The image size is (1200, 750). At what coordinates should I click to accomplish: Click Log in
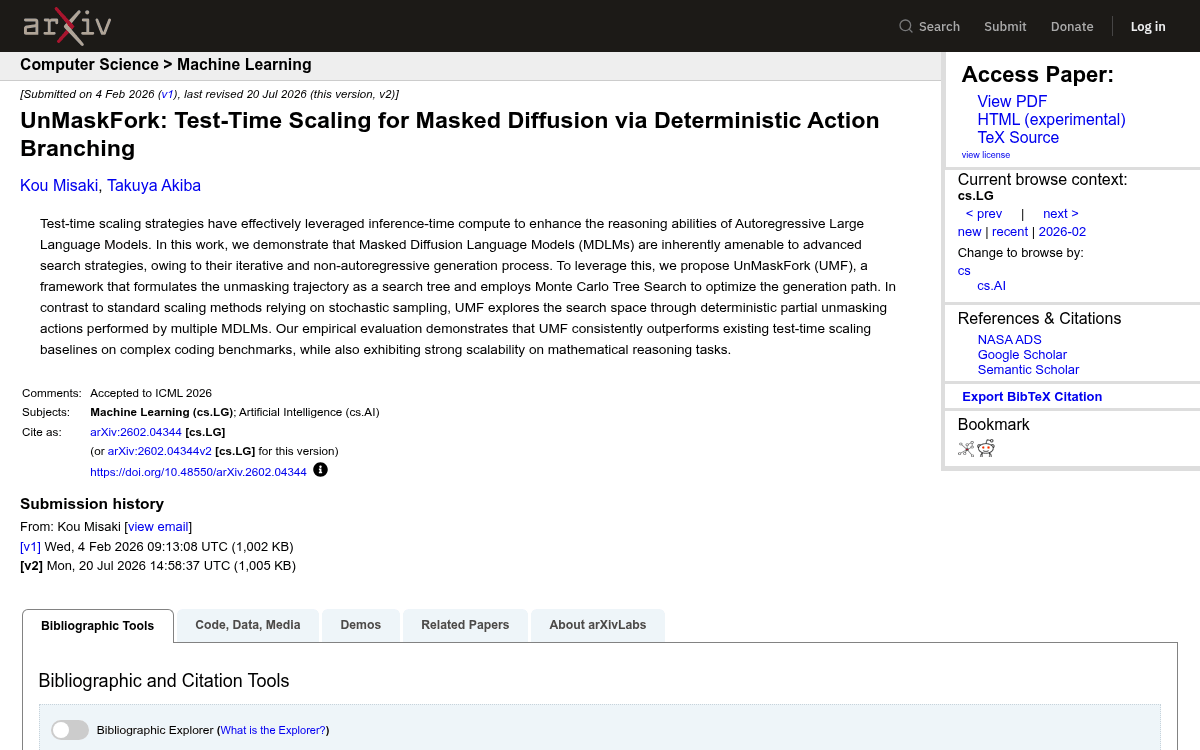[1148, 26]
